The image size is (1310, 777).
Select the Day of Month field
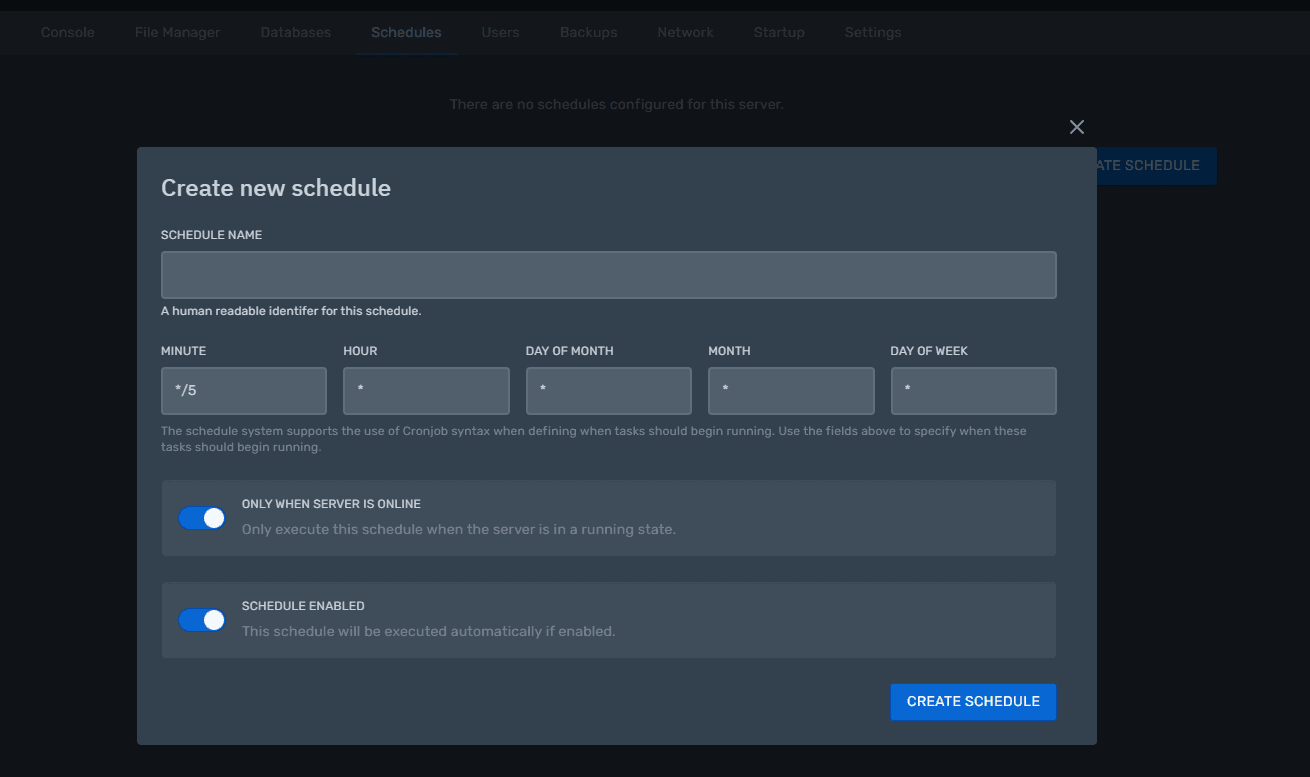608,391
